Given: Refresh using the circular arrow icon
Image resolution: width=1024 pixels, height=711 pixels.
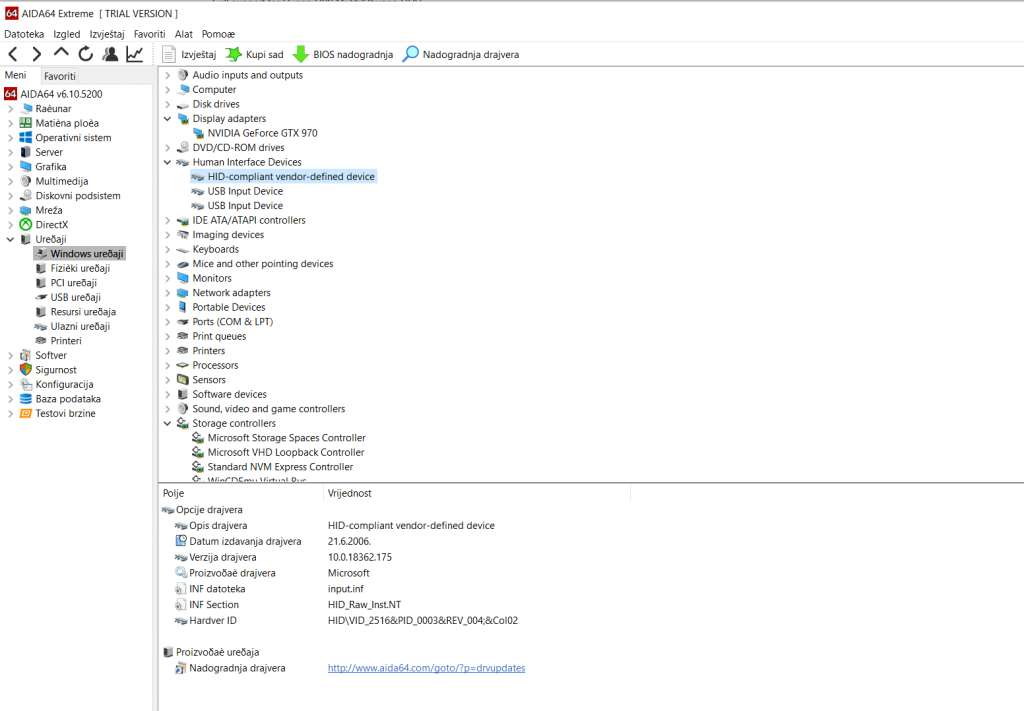Looking at the screenshot, I should (x=86, y=54).
